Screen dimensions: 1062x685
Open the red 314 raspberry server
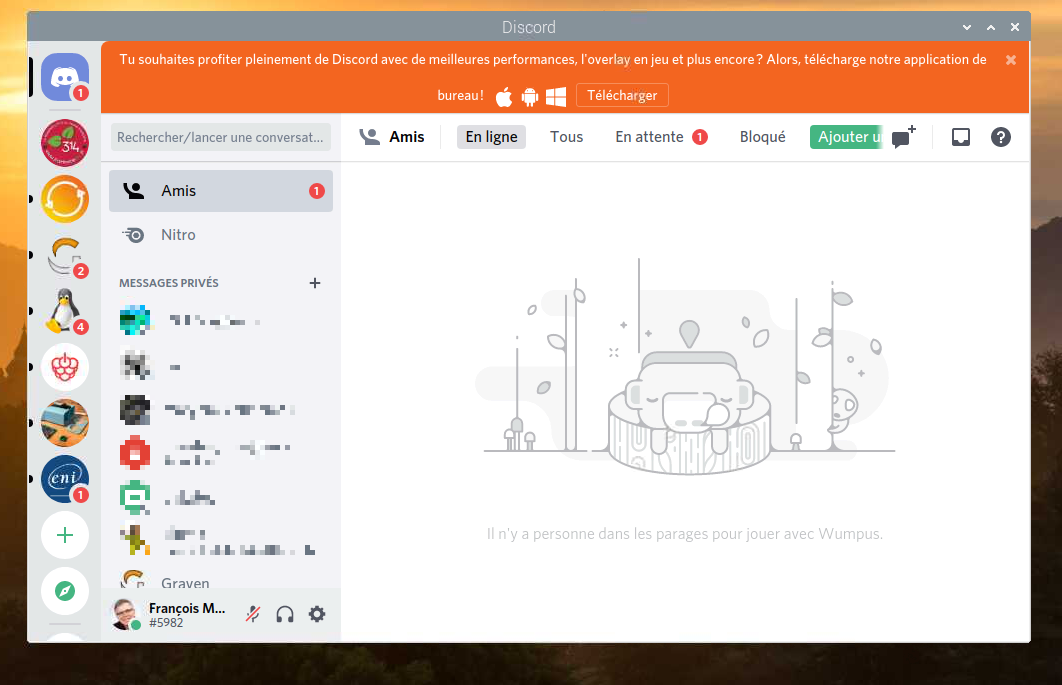(65, 144)
